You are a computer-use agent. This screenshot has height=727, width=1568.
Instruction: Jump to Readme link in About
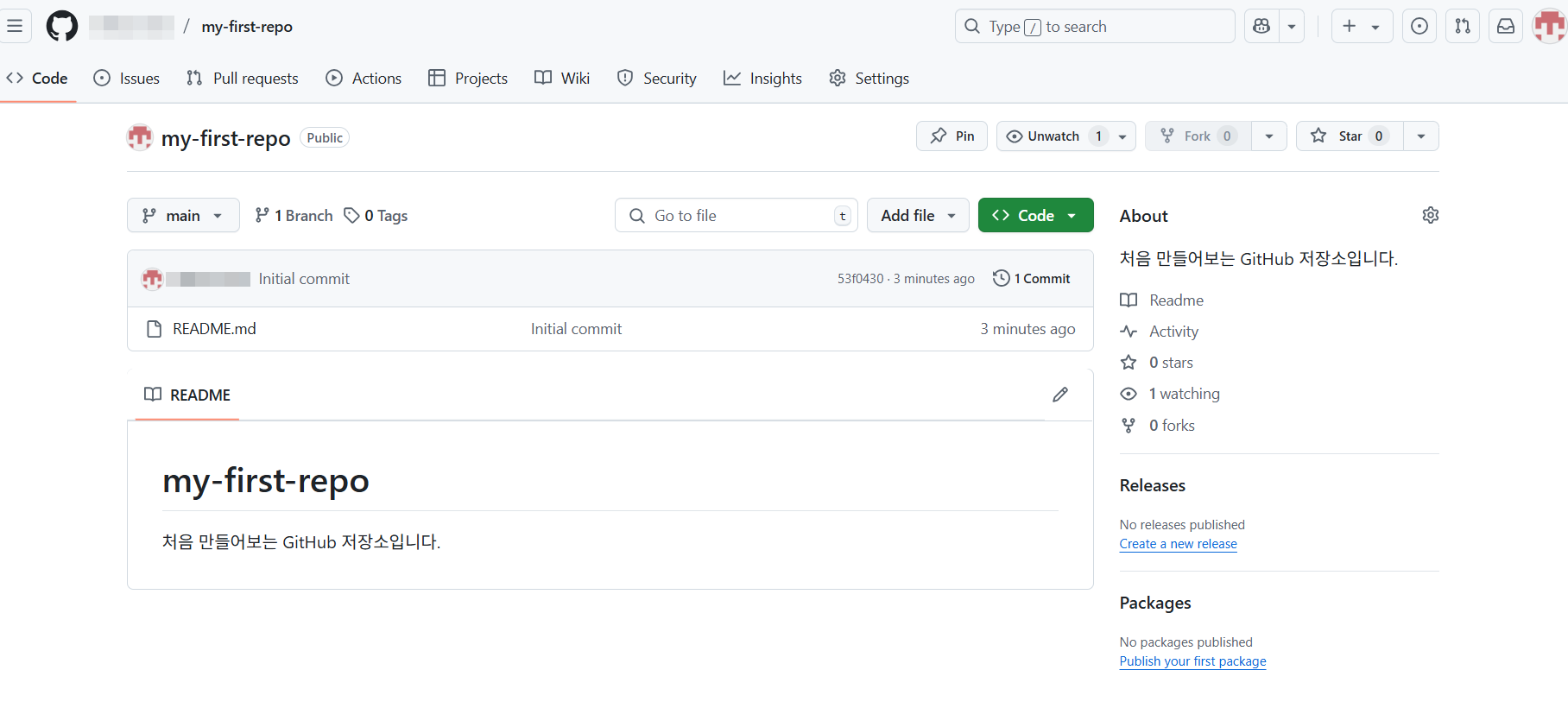click(x=1161, y=300)
